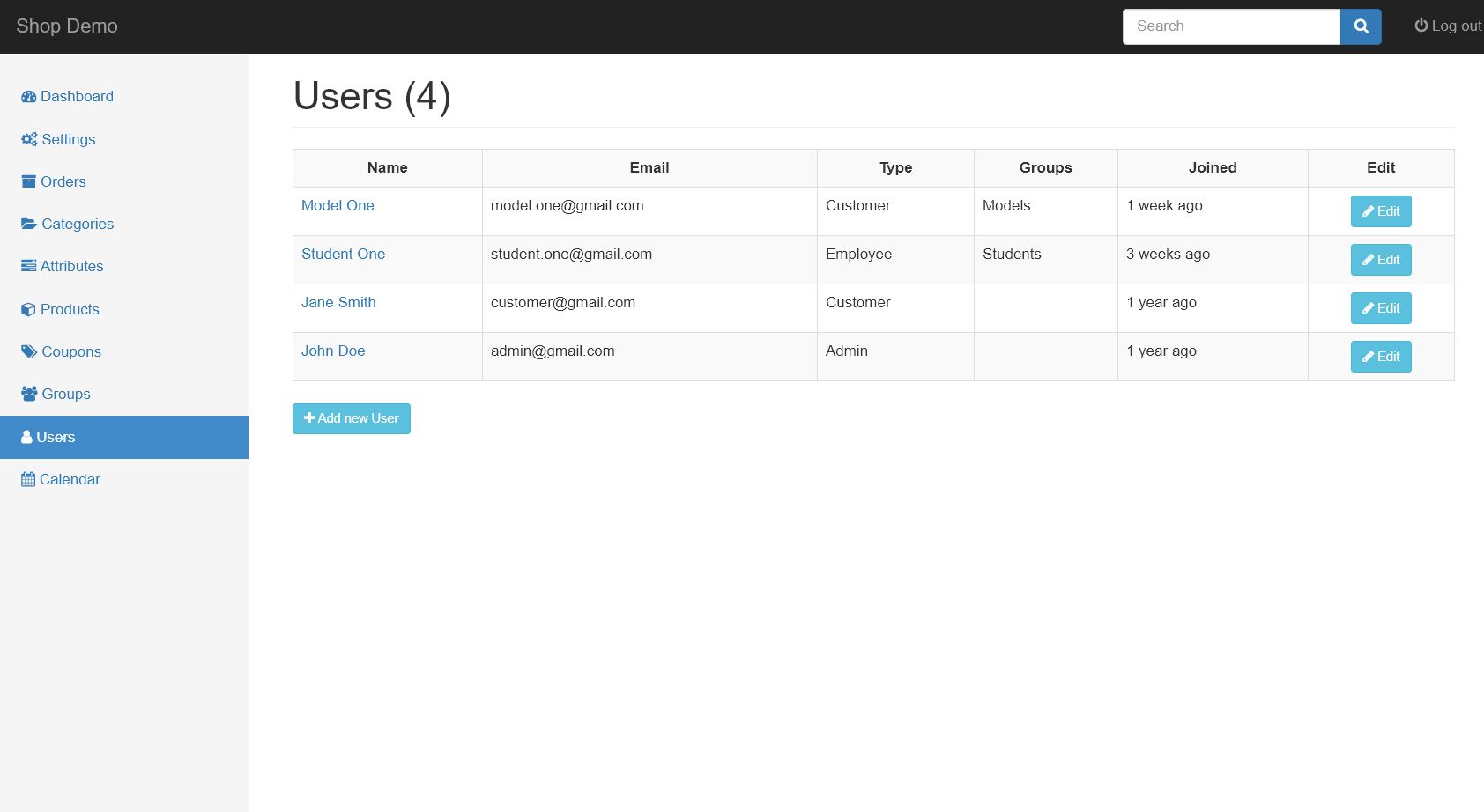Open Calendar from the sidebar
Screen dimensions: 1484x812
124,479
